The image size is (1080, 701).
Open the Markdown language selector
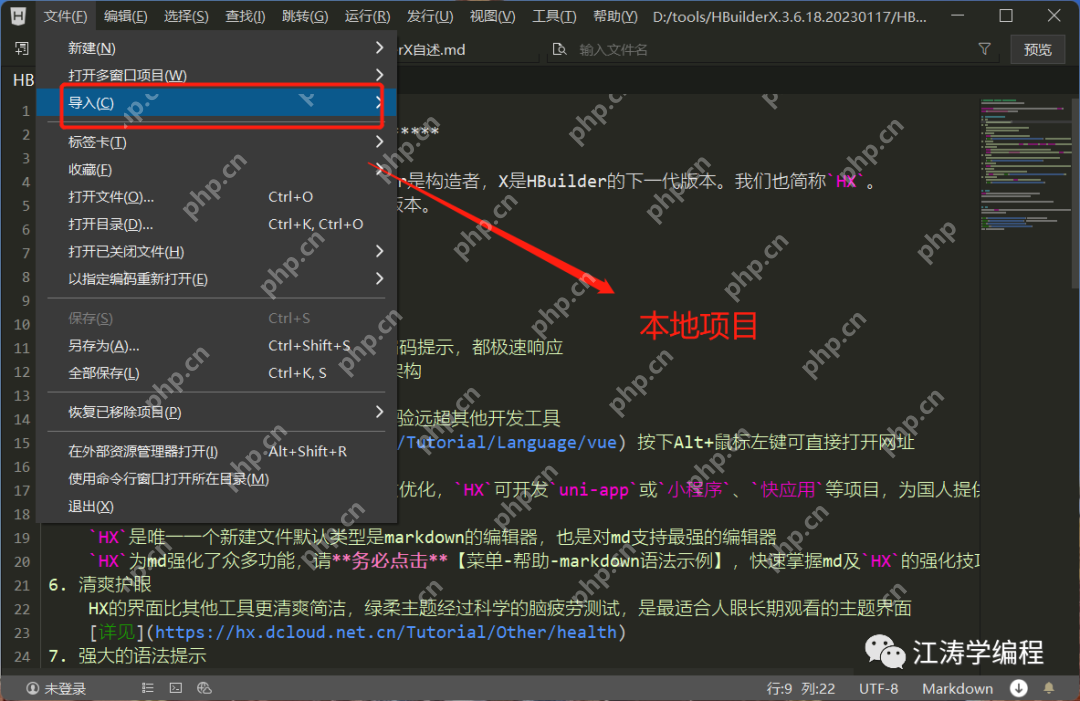click(957, 688)
